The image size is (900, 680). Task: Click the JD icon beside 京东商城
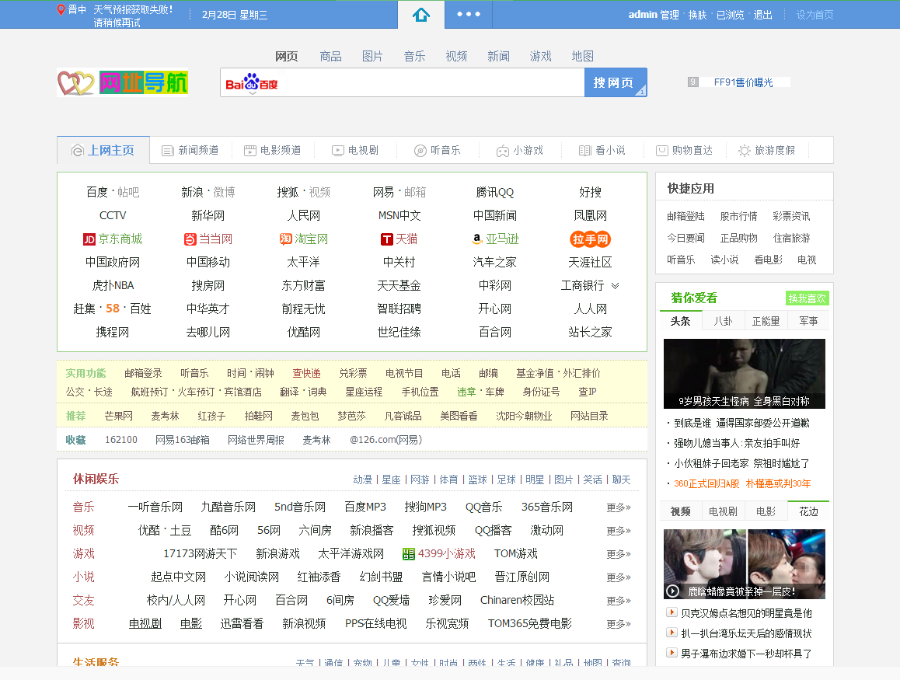tap(90, 238)
